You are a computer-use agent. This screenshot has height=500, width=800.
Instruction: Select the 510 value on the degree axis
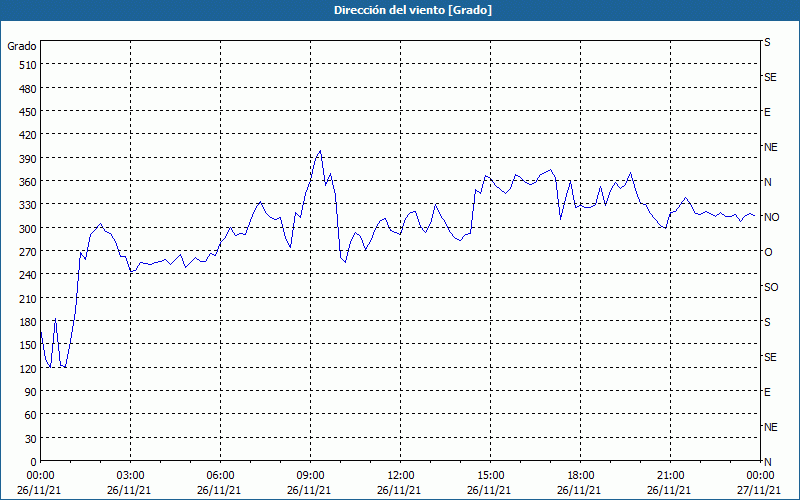pyautogui.click(x=28, y=65)
